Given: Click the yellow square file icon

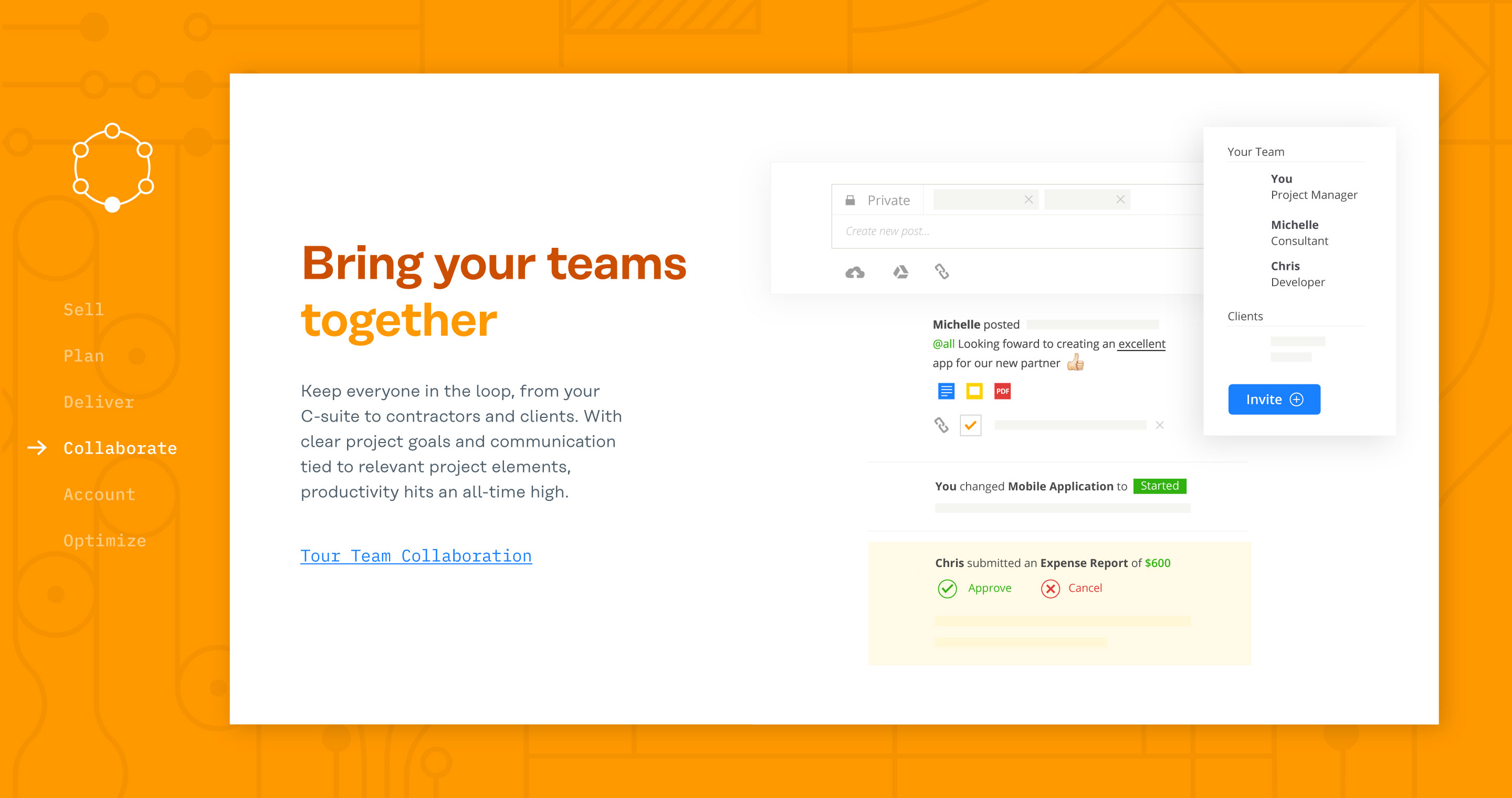Looking at the screenshot, I should pyautogui.click(x=974, y=390).
